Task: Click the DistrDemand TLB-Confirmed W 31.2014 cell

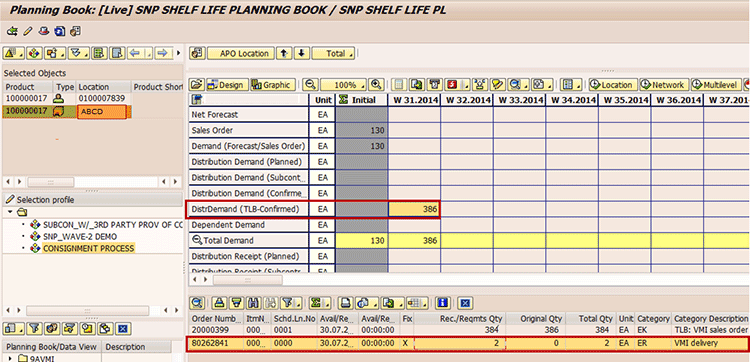Action: pos(414,209)
